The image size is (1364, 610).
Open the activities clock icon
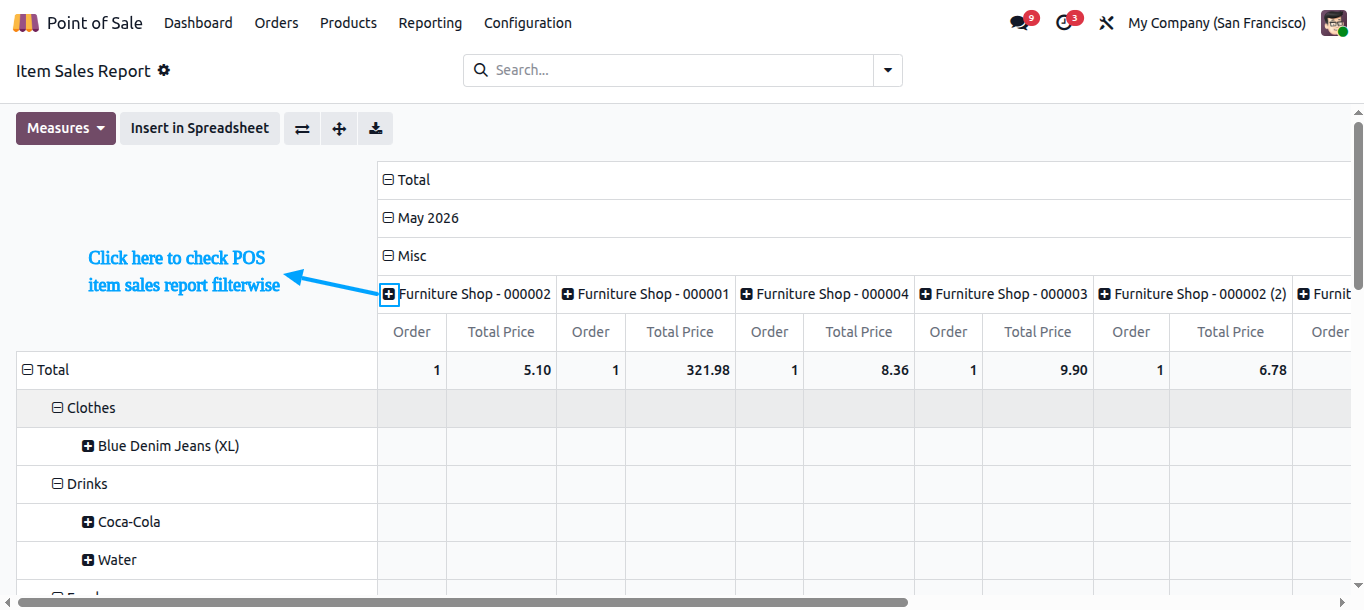[x=1064, y=22]
